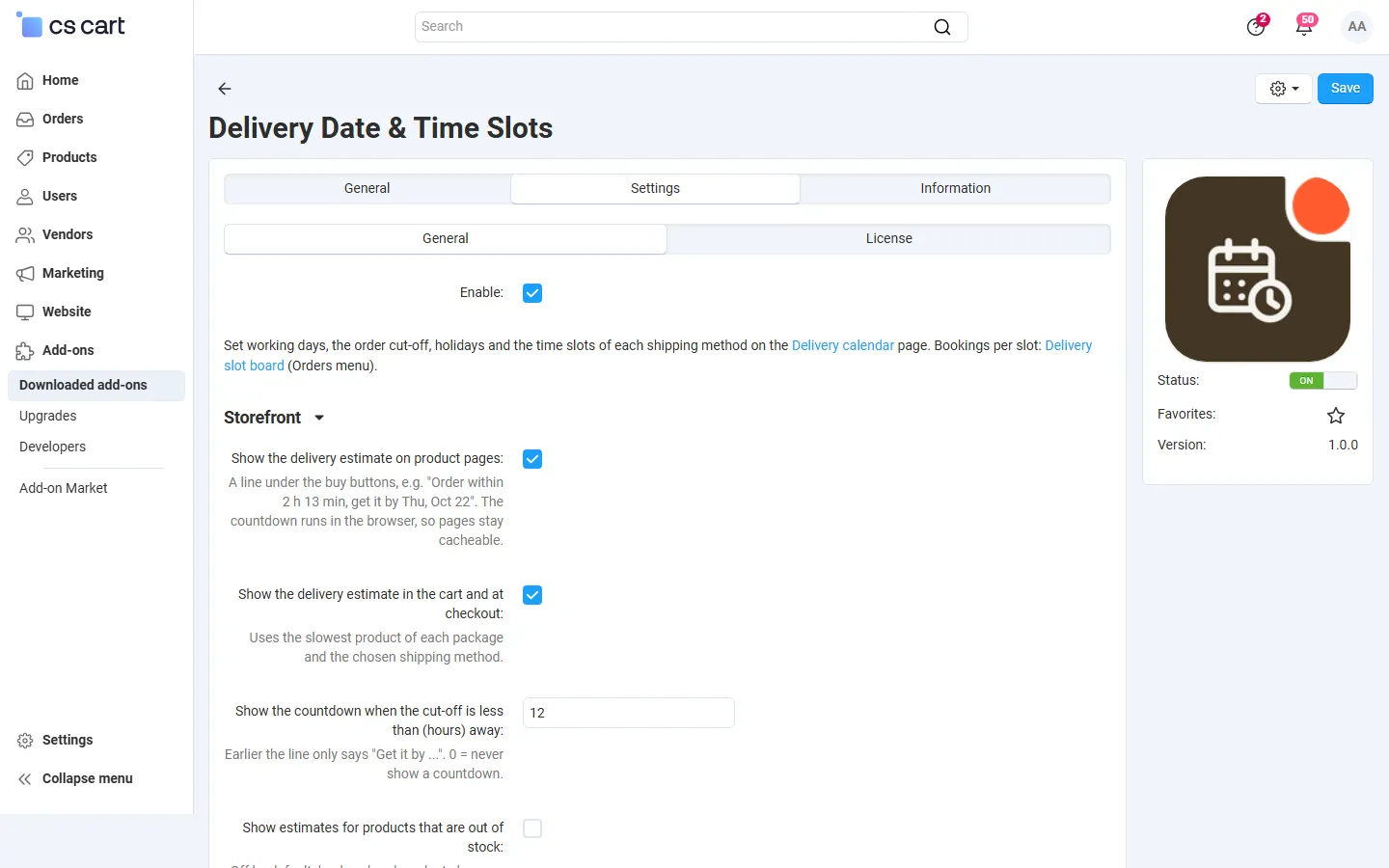
Task: Open the Delivery calendar link
Action: [843, 345]
